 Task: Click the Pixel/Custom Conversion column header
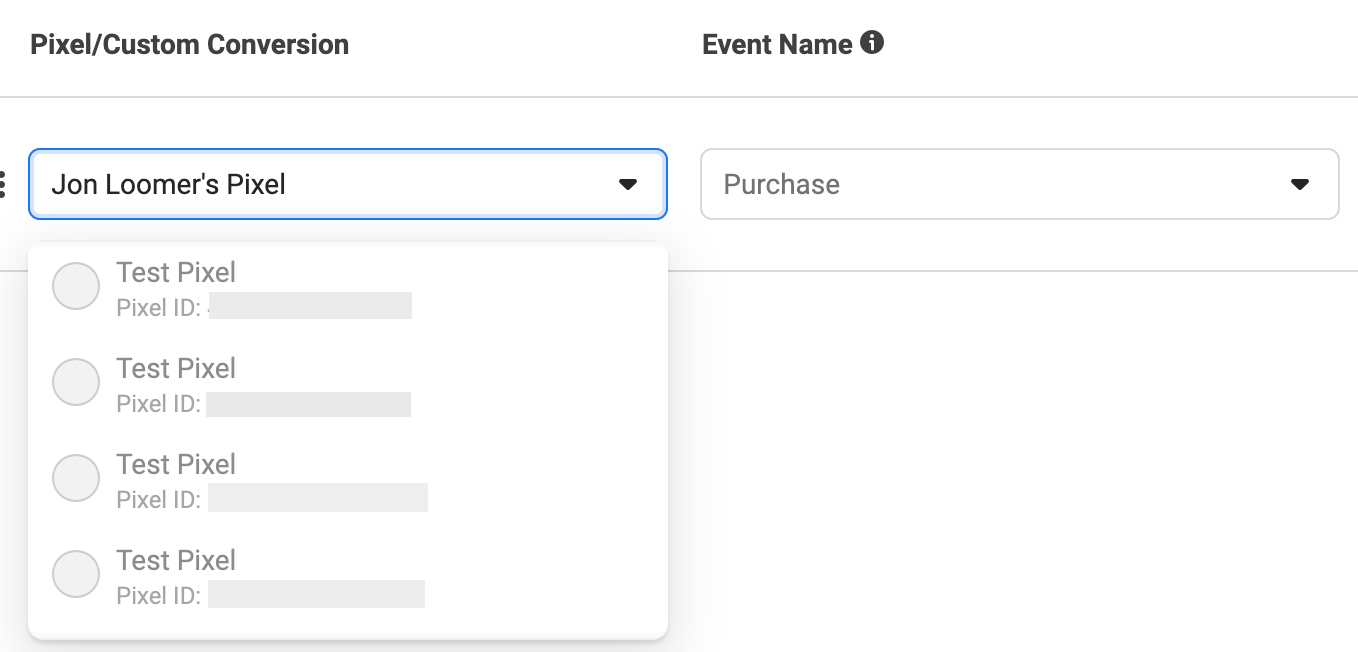point(190,44)
